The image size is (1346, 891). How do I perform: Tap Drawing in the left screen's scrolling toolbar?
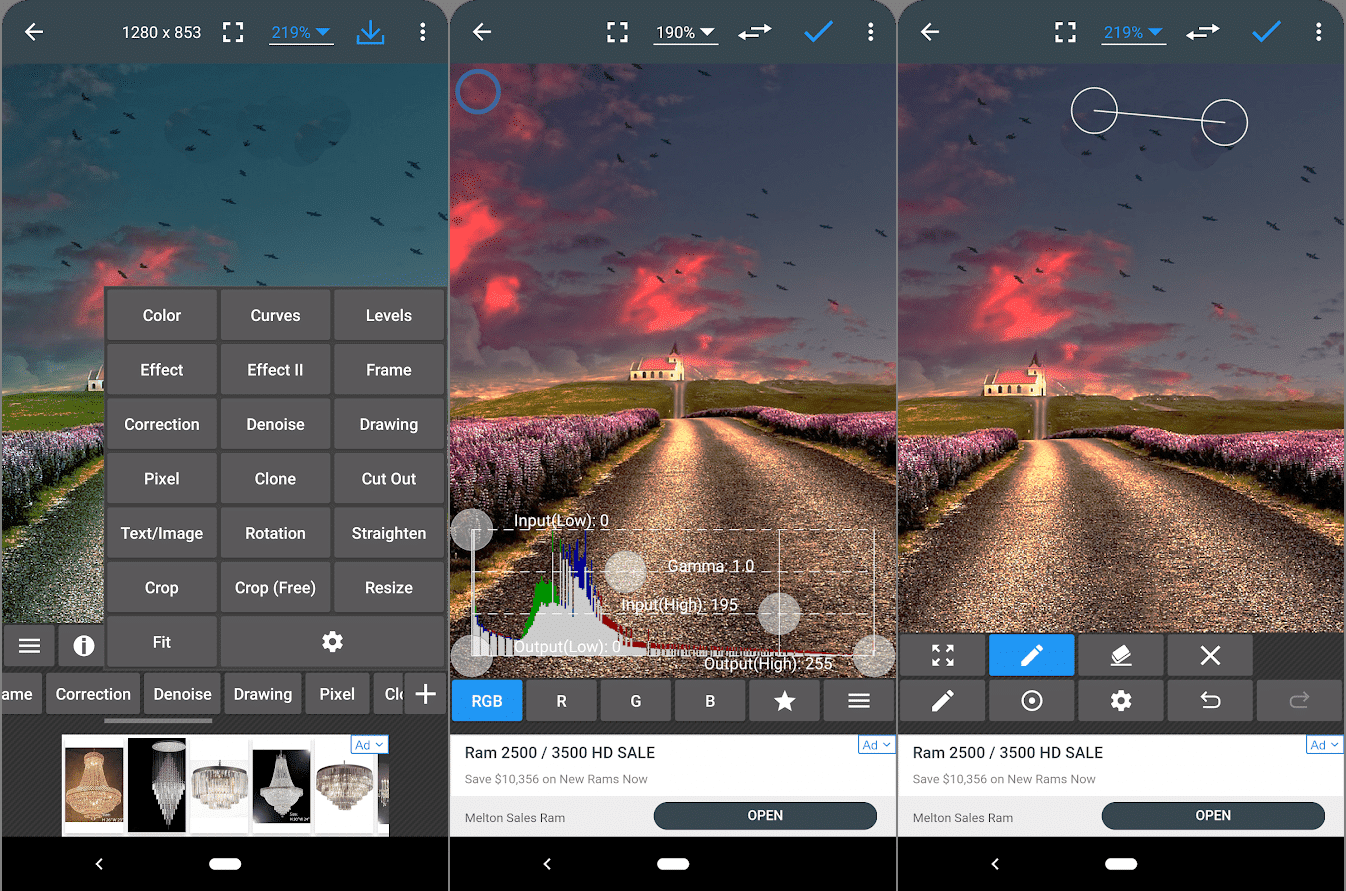[x=263, y=694]
